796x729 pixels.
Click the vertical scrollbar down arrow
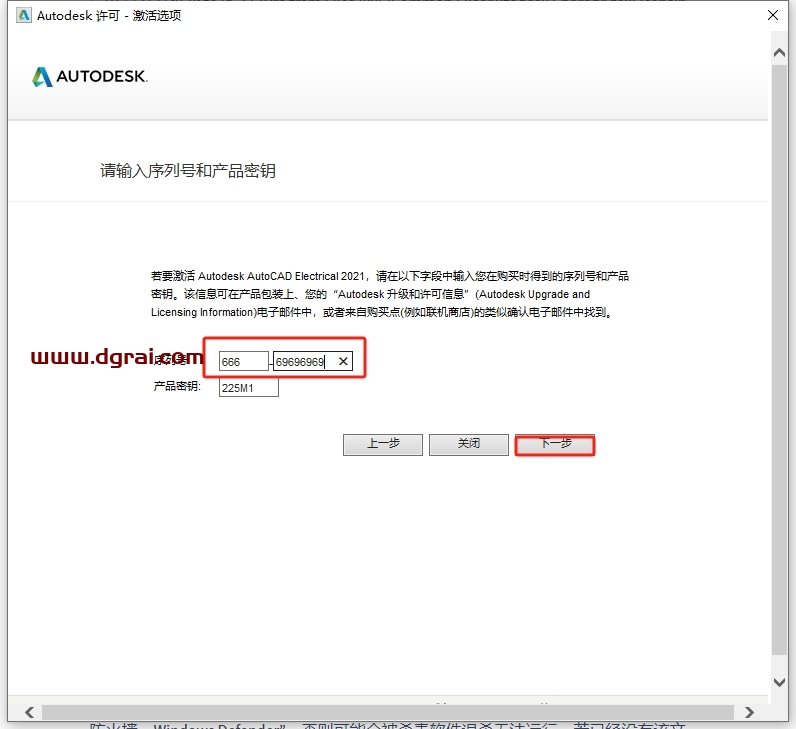click(779, 682)
